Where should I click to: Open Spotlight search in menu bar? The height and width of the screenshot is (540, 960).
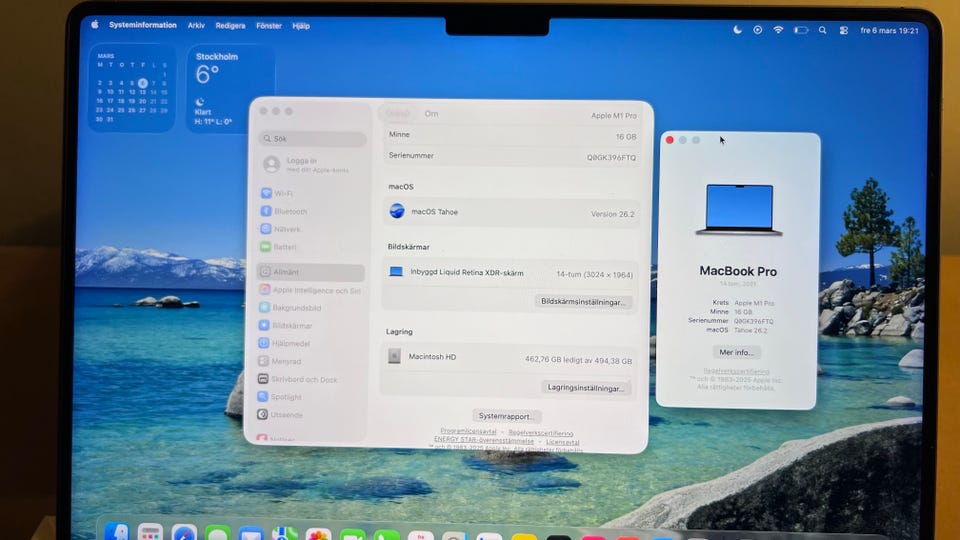[x=822, y=30]
